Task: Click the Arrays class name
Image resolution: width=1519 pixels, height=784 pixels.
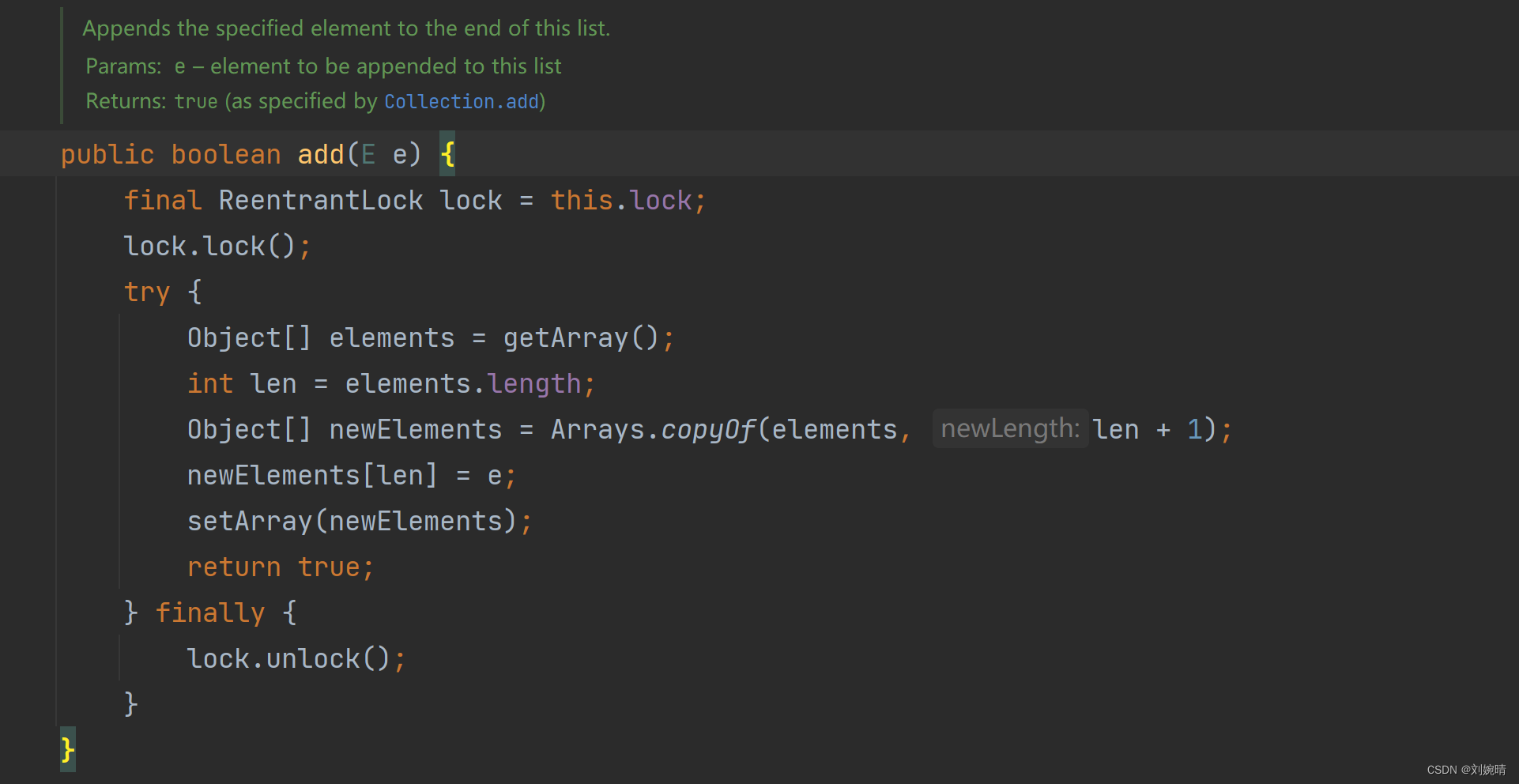Action: click(x=597, y=430)
